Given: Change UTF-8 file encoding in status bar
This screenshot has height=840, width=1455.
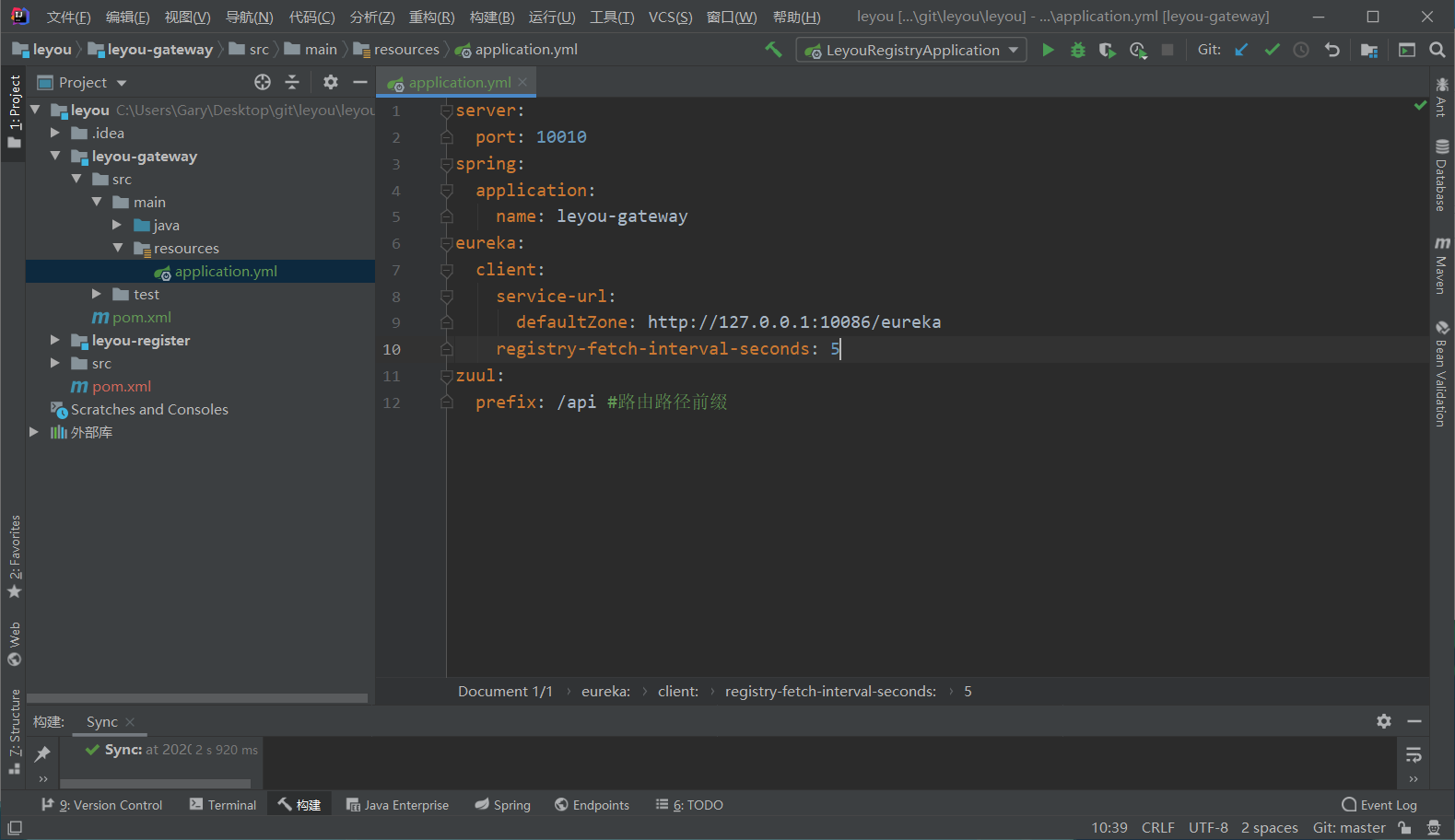Looking at the screenshot, I should tap(1208, 827).
